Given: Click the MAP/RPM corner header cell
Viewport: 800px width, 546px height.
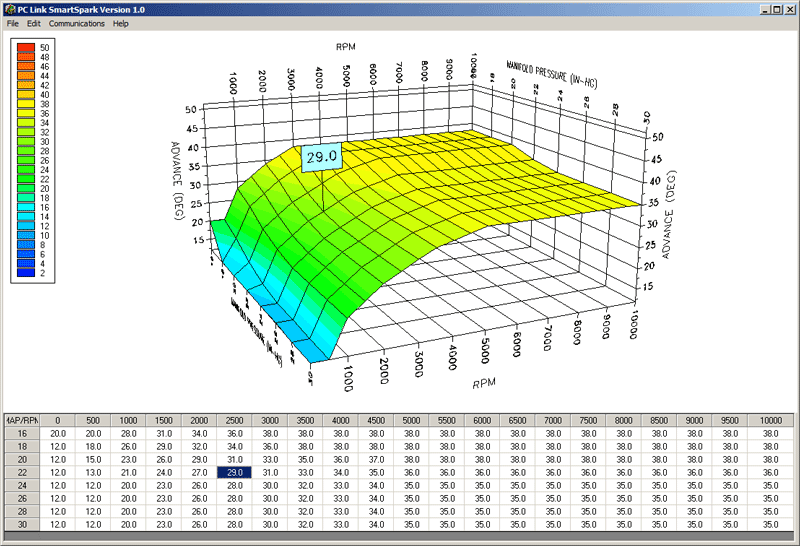Looking at the screenshot, I should coord(21,420).
